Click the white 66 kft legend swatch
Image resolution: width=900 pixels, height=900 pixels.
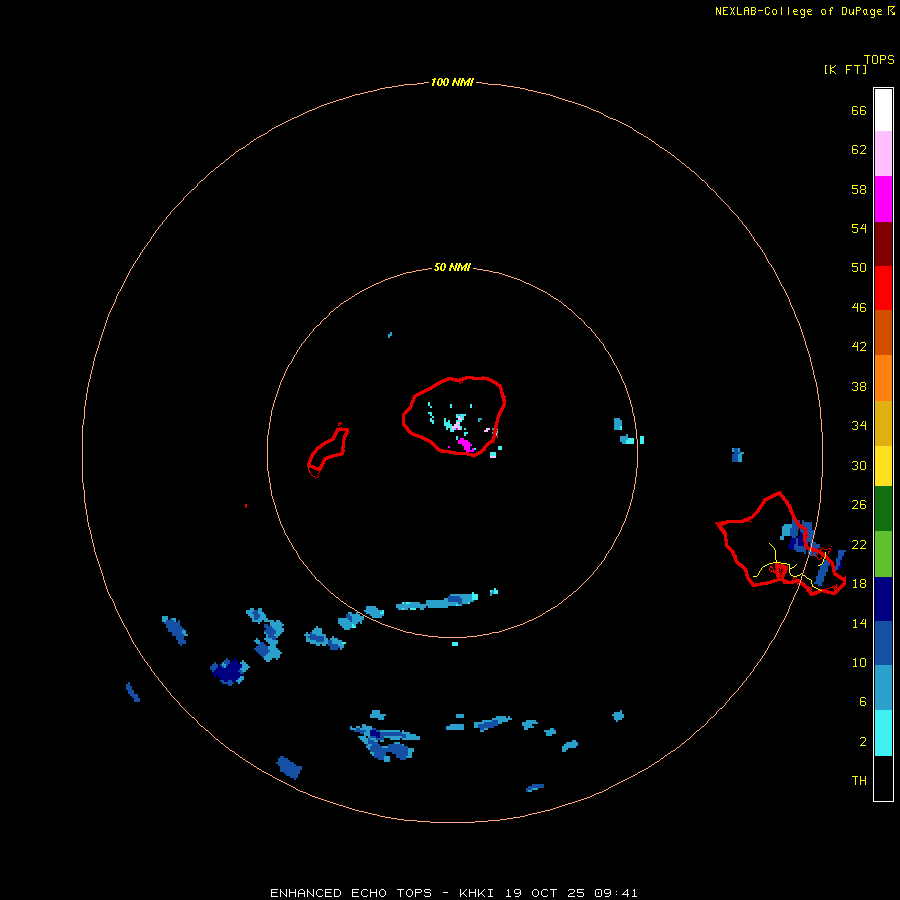883,110
